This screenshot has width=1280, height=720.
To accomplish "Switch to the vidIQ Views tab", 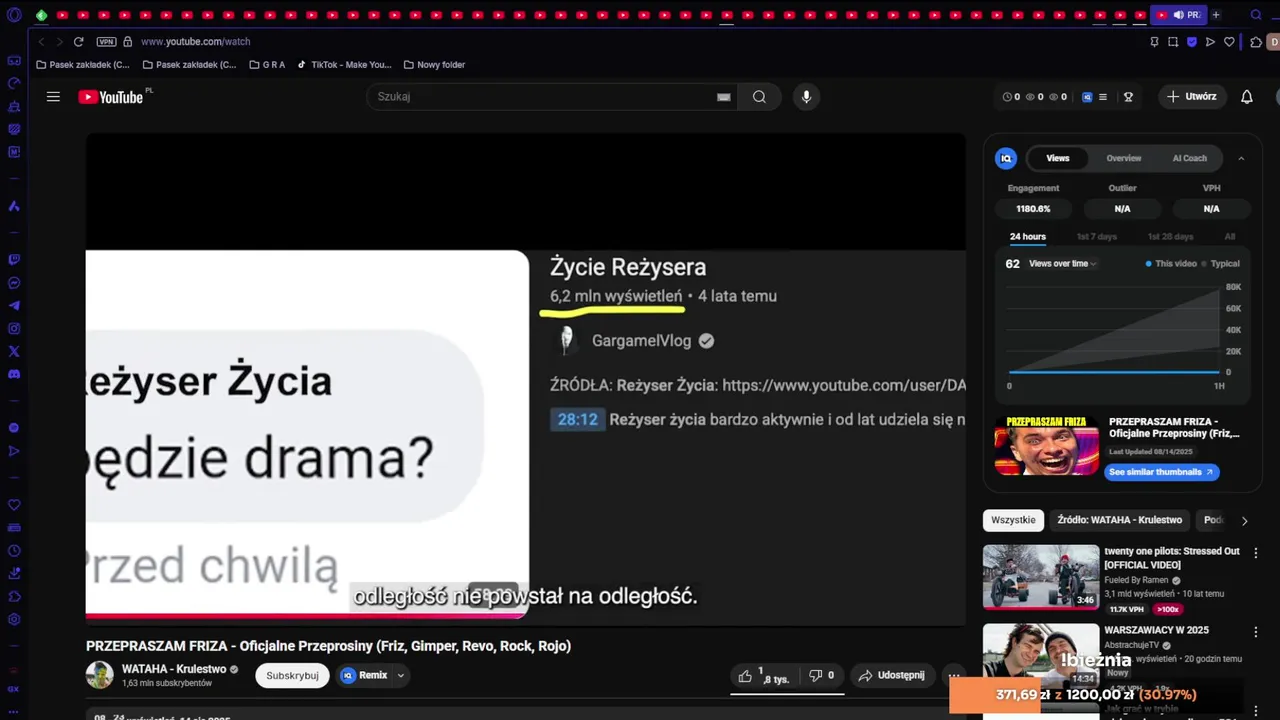I will click(1058, 158).
